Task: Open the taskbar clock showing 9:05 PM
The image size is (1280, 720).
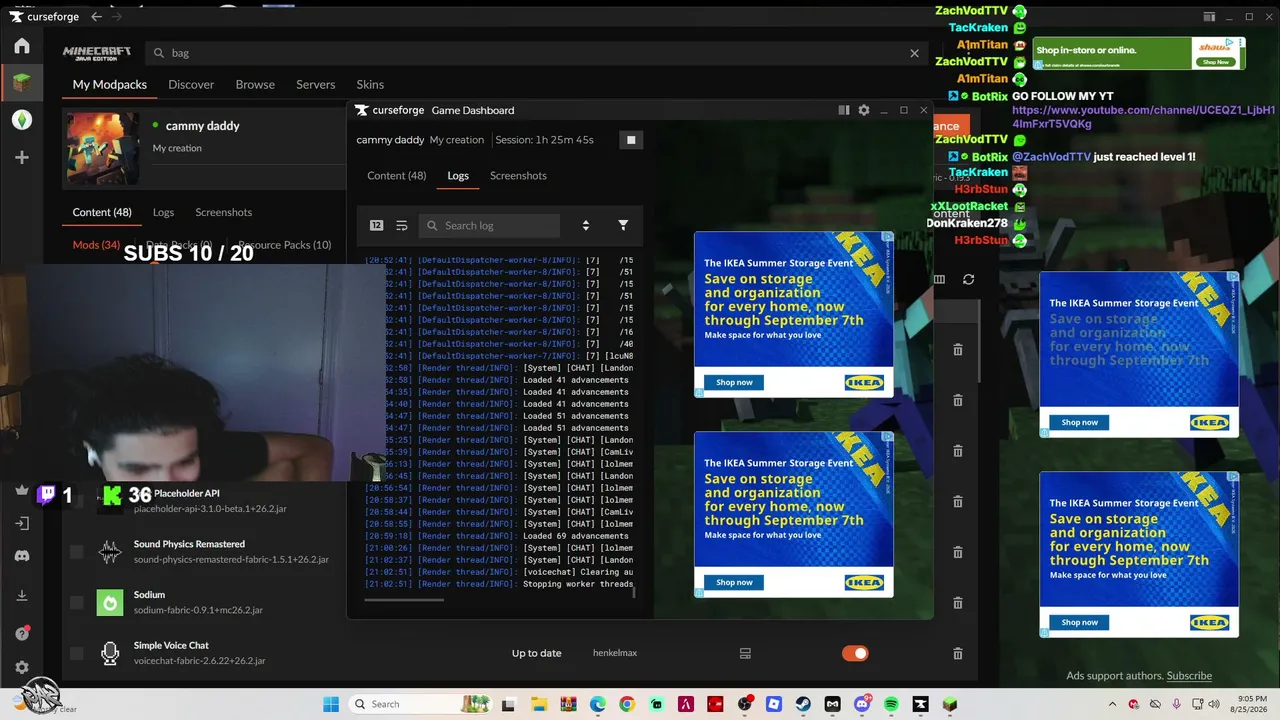Action: 1246,704
